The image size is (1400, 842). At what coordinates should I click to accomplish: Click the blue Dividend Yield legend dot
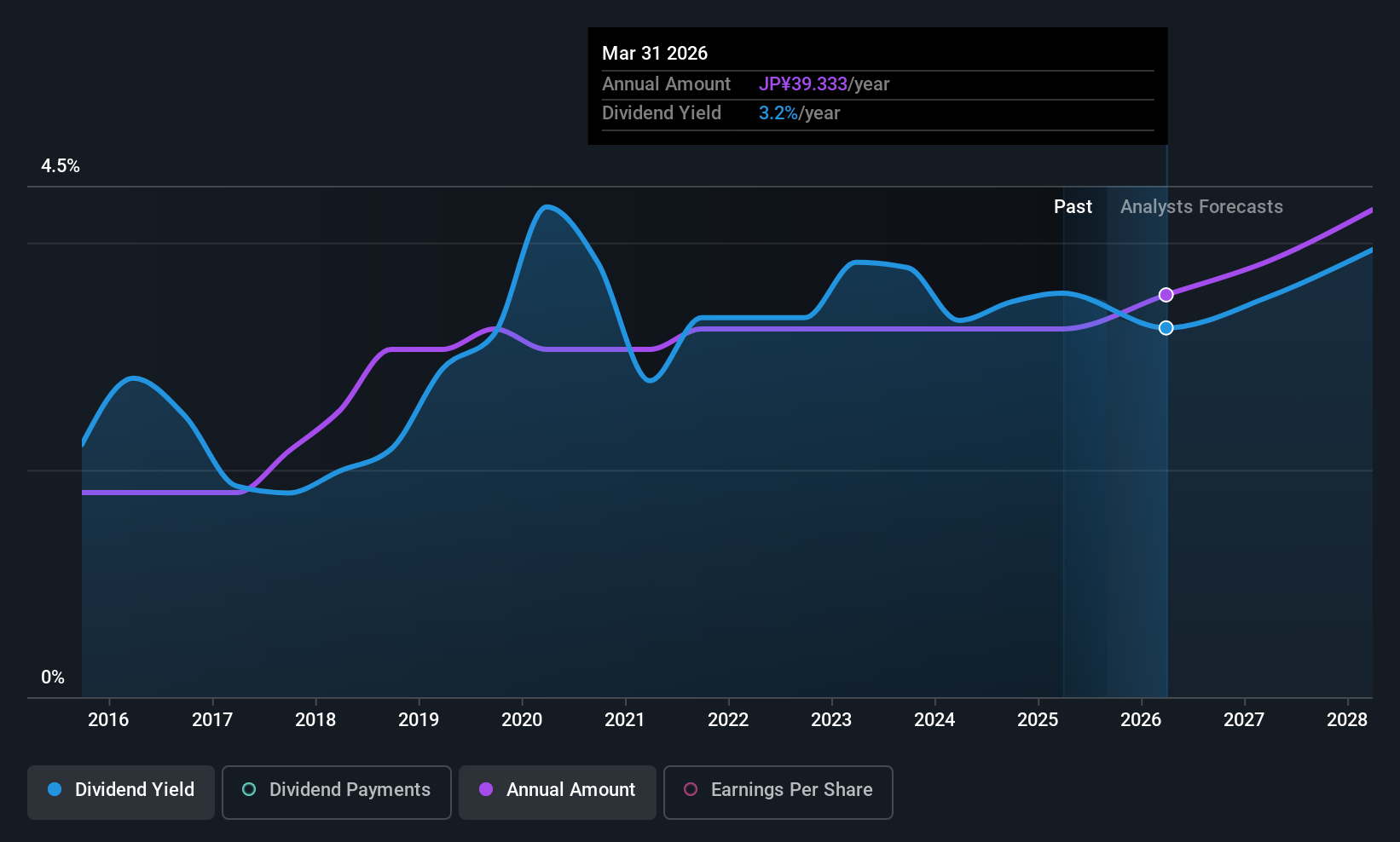[55, 789]
